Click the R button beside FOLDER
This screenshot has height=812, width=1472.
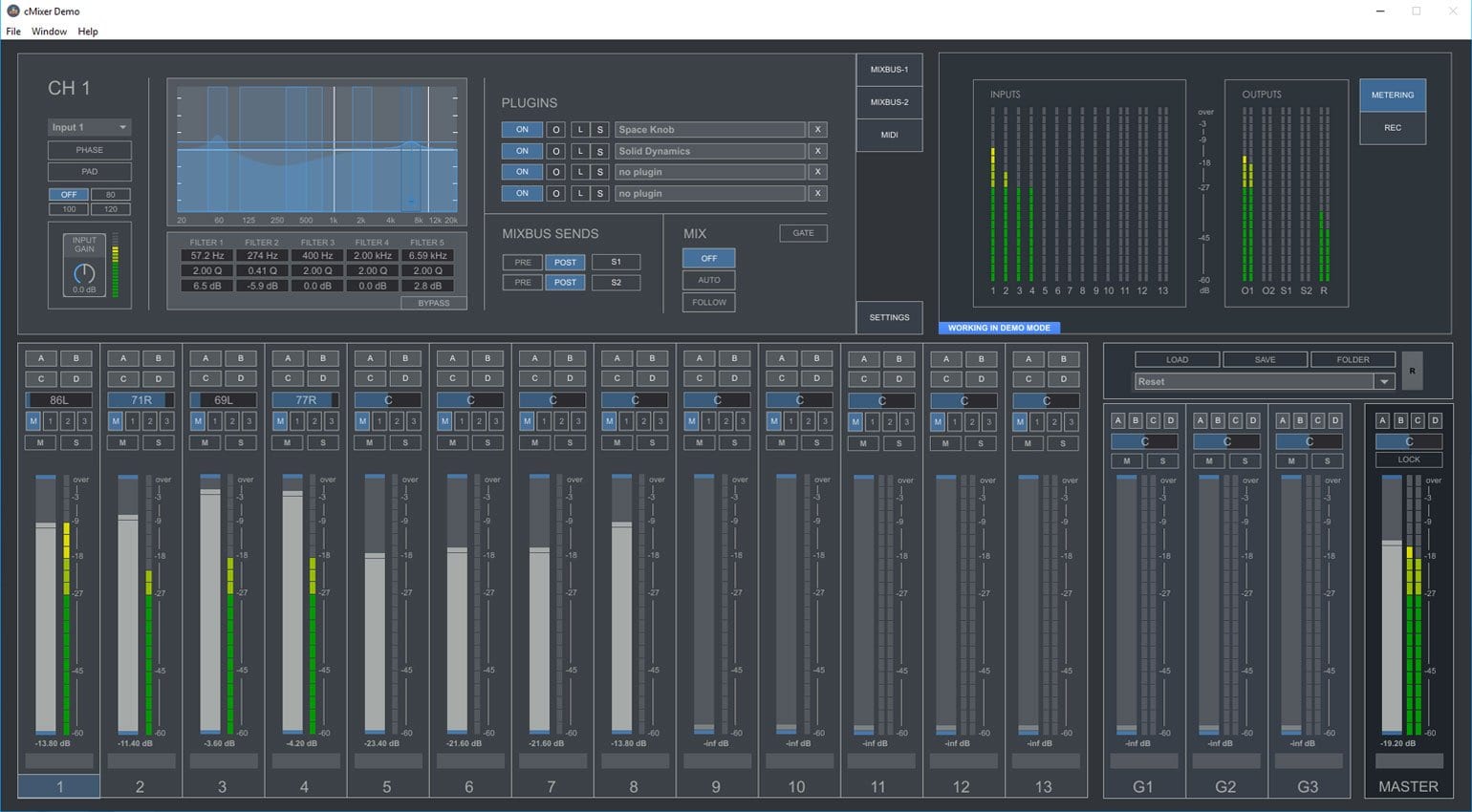pyautogui.click(x=1412, y=371)
